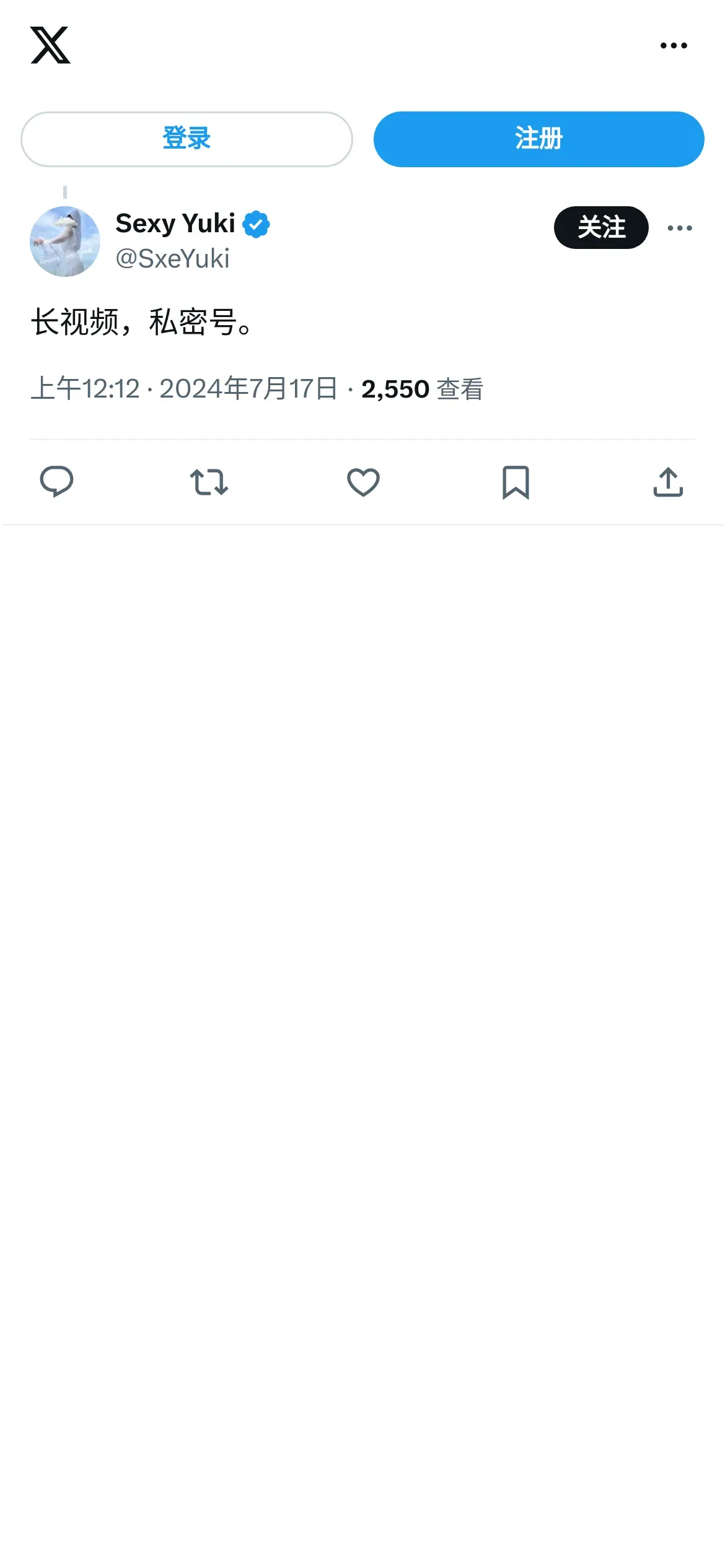The height and width of the screenshot is (1568, 725).
Task: Repost using the retweet arrows icon
Action: click(x=209, y=482)
